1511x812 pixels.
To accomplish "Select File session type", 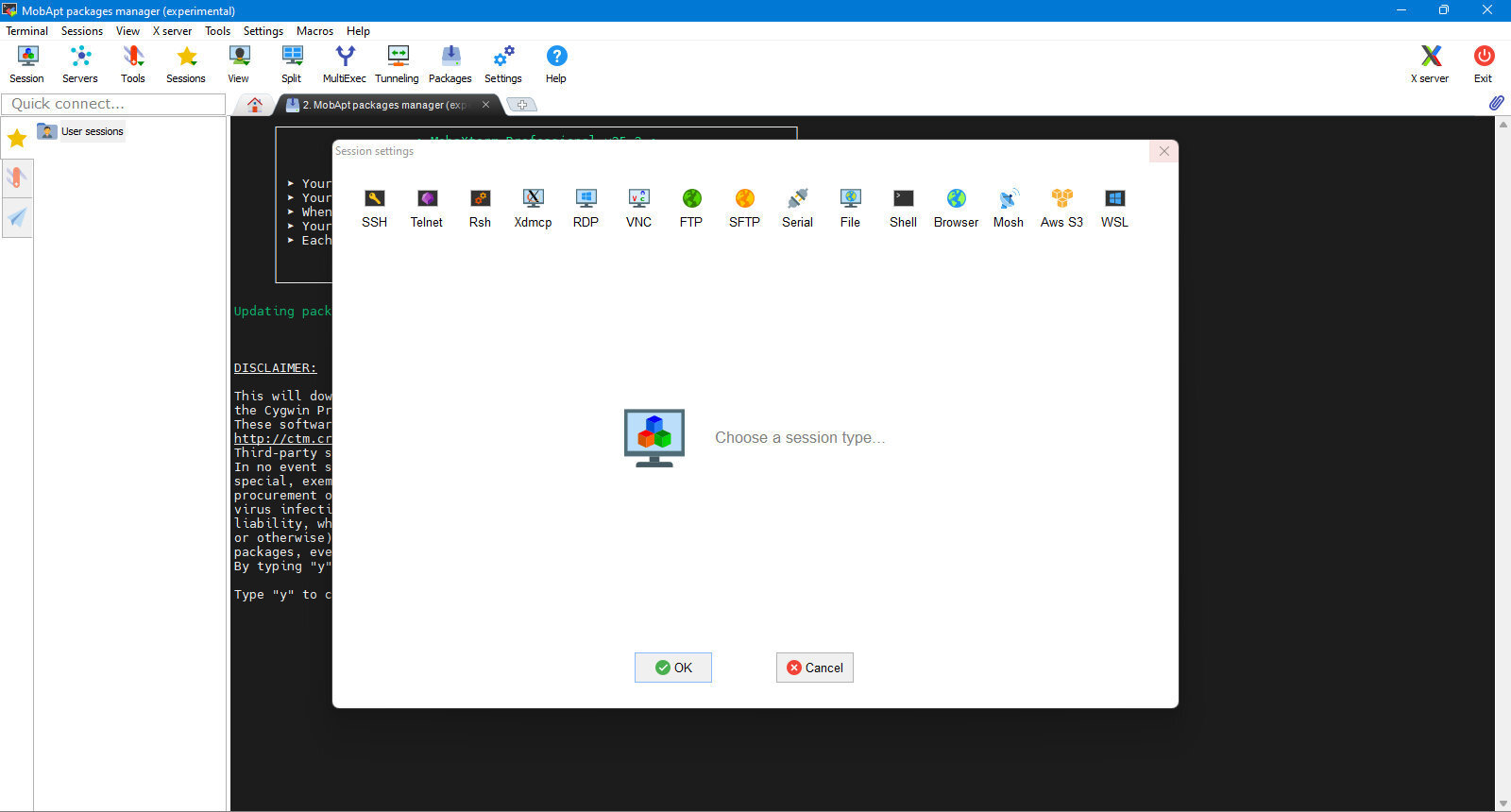I will point(850,208).
